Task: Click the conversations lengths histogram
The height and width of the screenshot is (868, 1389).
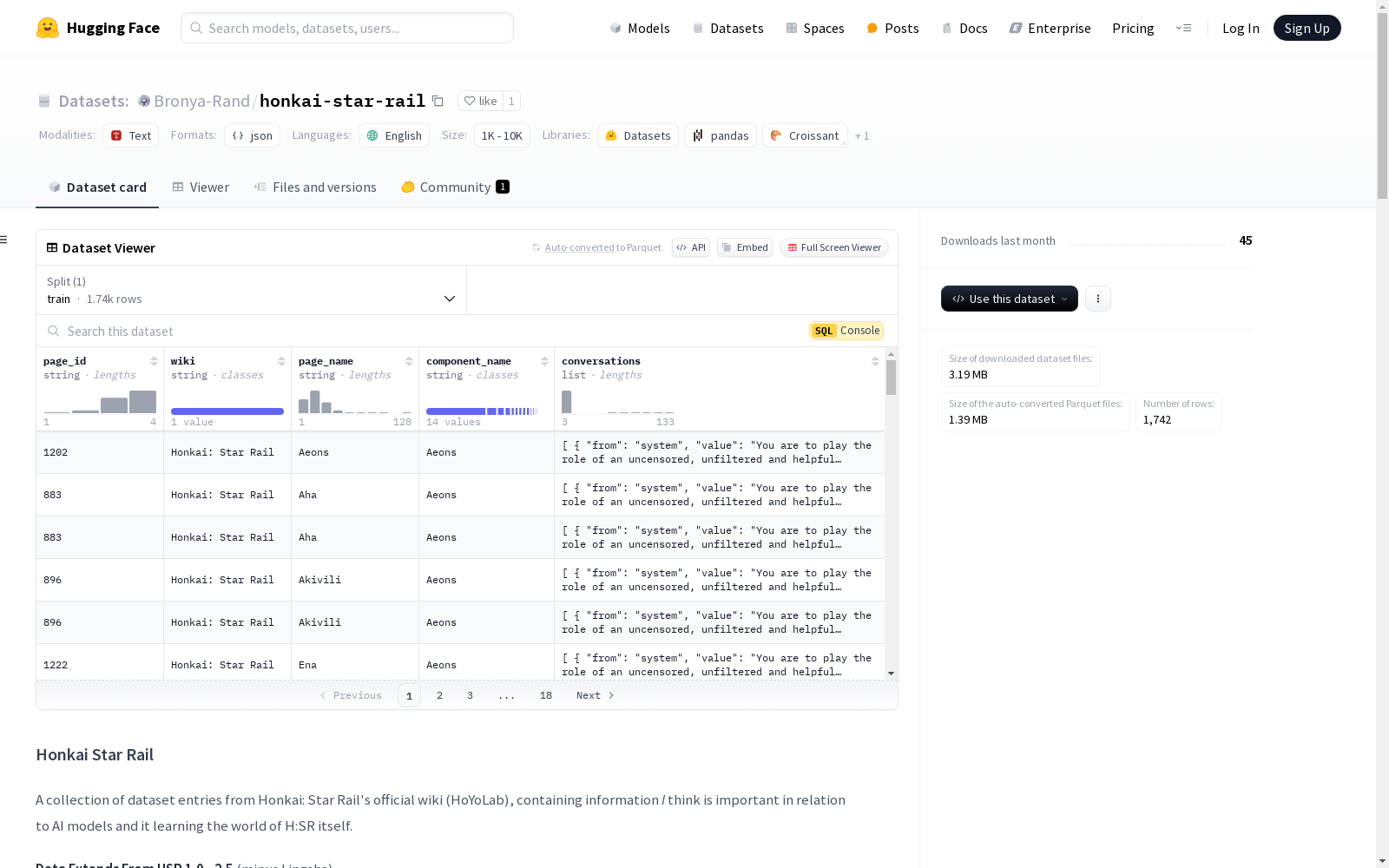Action: pos(618,401)
